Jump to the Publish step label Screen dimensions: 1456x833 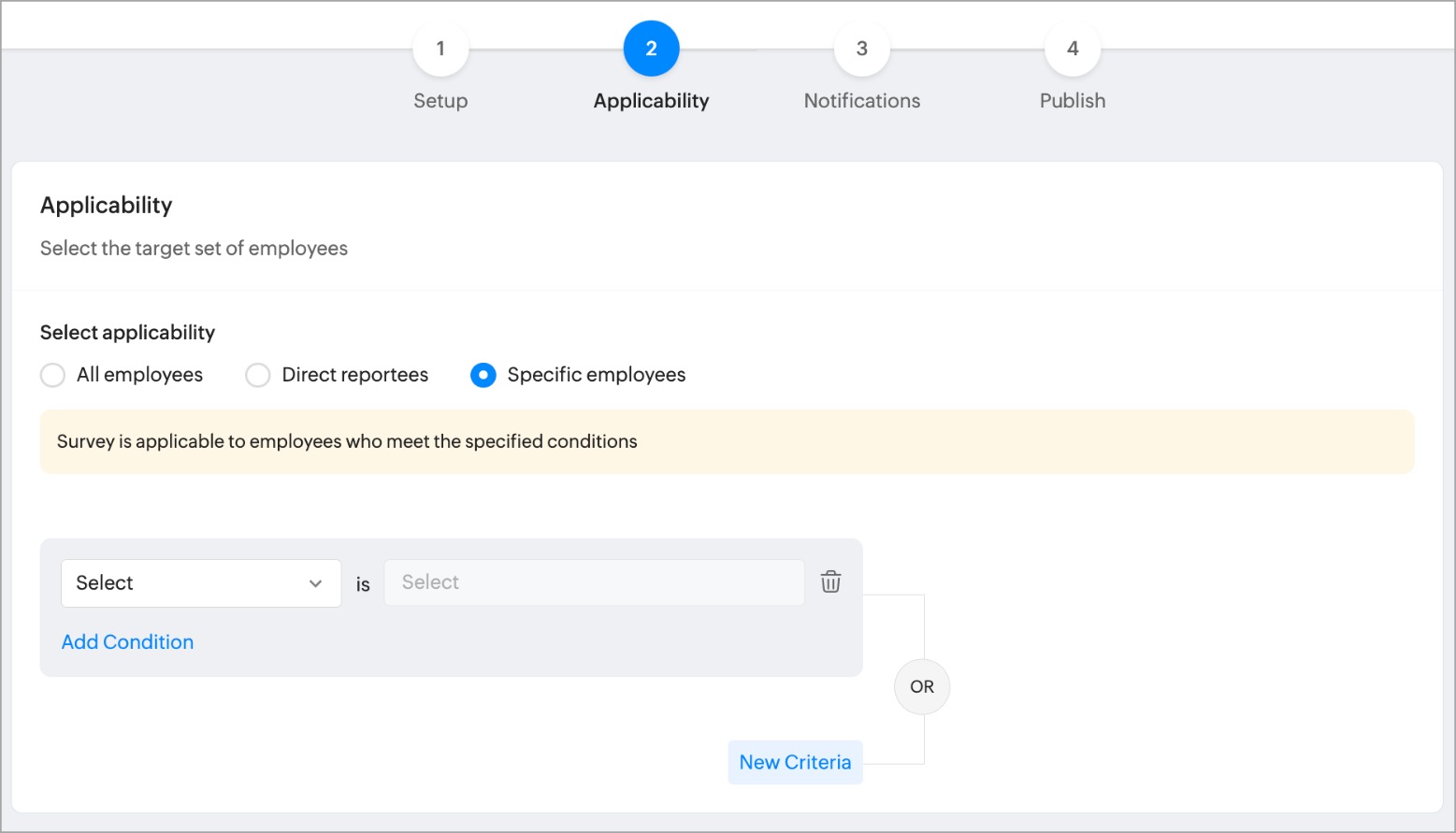coord(1072,101)
